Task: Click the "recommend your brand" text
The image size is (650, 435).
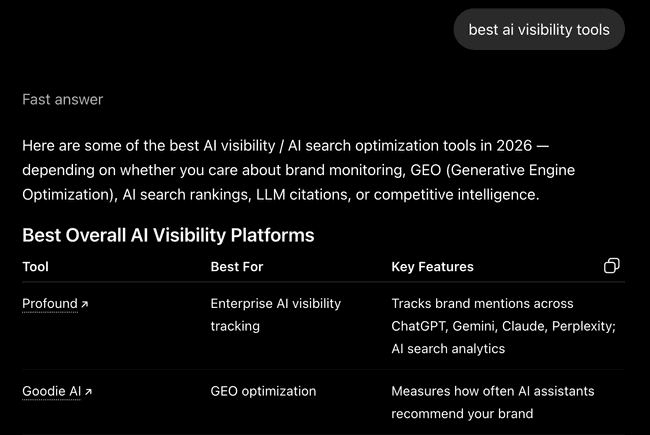Action: pos(462,414)
